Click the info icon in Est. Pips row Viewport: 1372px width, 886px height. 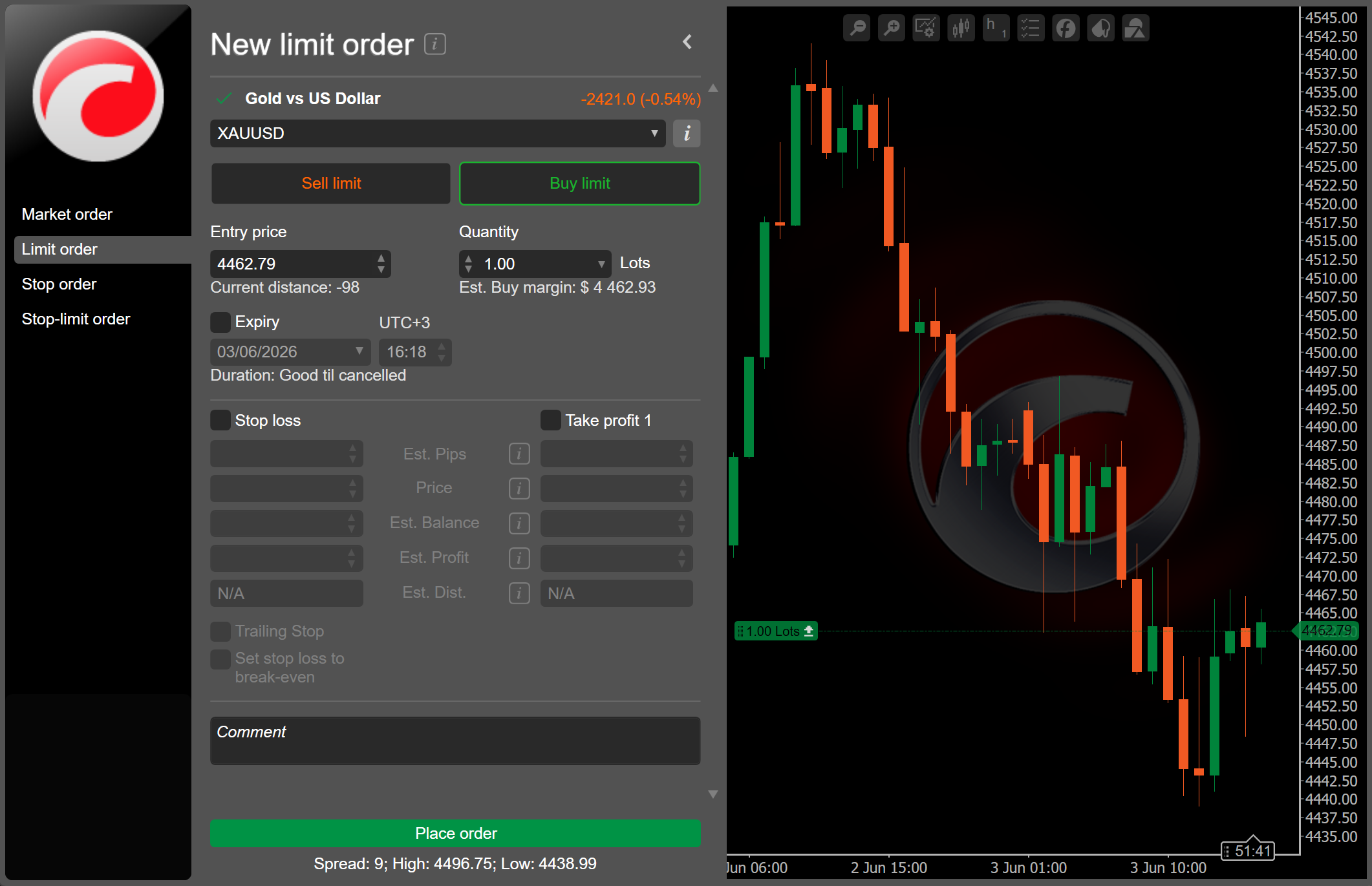519,454
